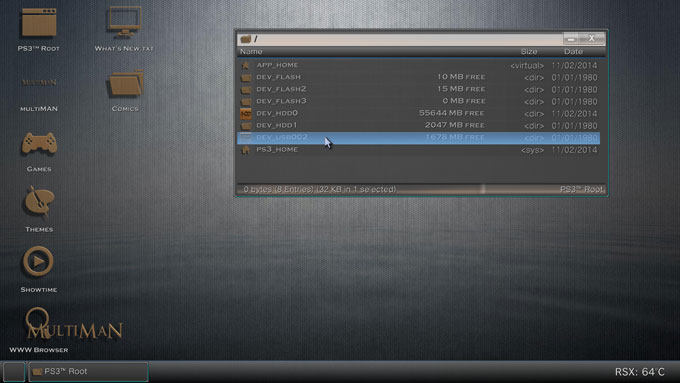Click the folder icon in the window title bar
This screenshot has height=383, width=680.
(246, 39)
